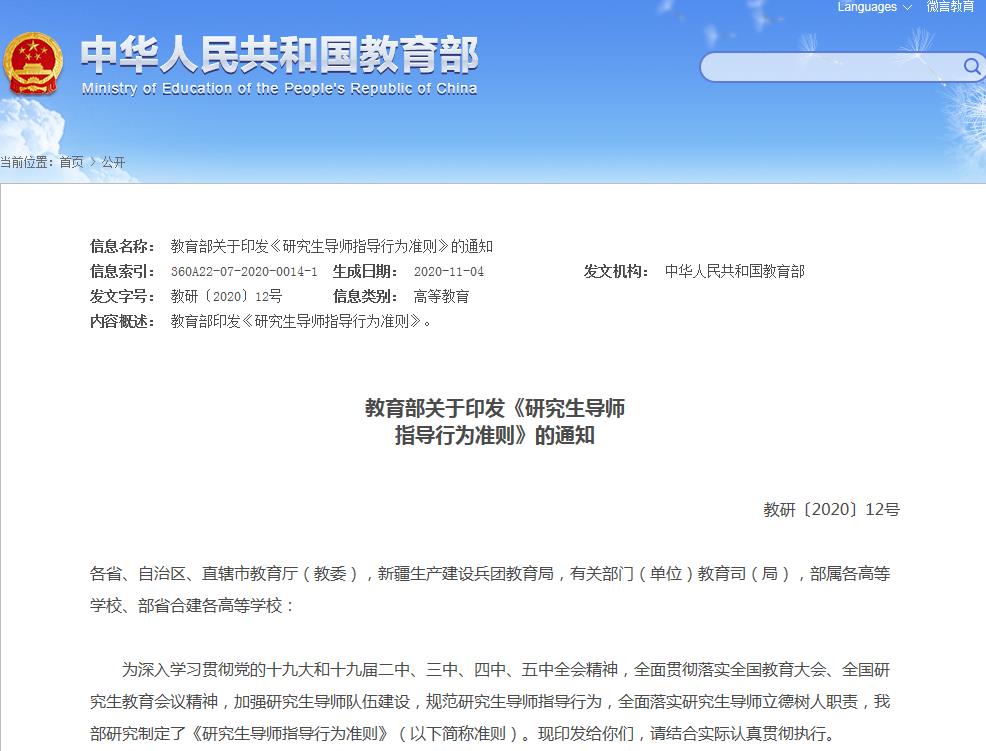Click the 首页 breadcrumb link
Viewport: 986px width, 751px height.
coord(69,161)
